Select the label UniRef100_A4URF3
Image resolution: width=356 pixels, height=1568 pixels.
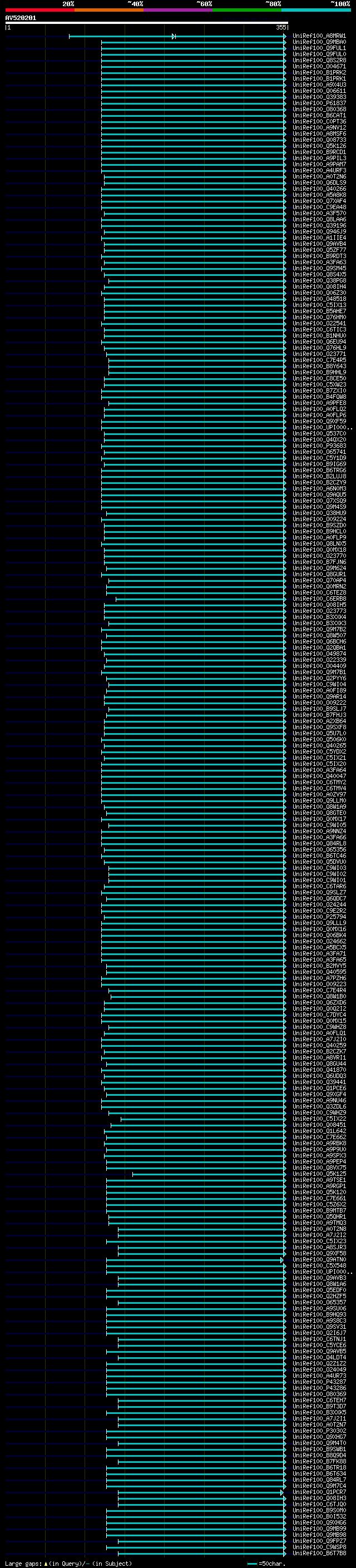coord(319,170)
